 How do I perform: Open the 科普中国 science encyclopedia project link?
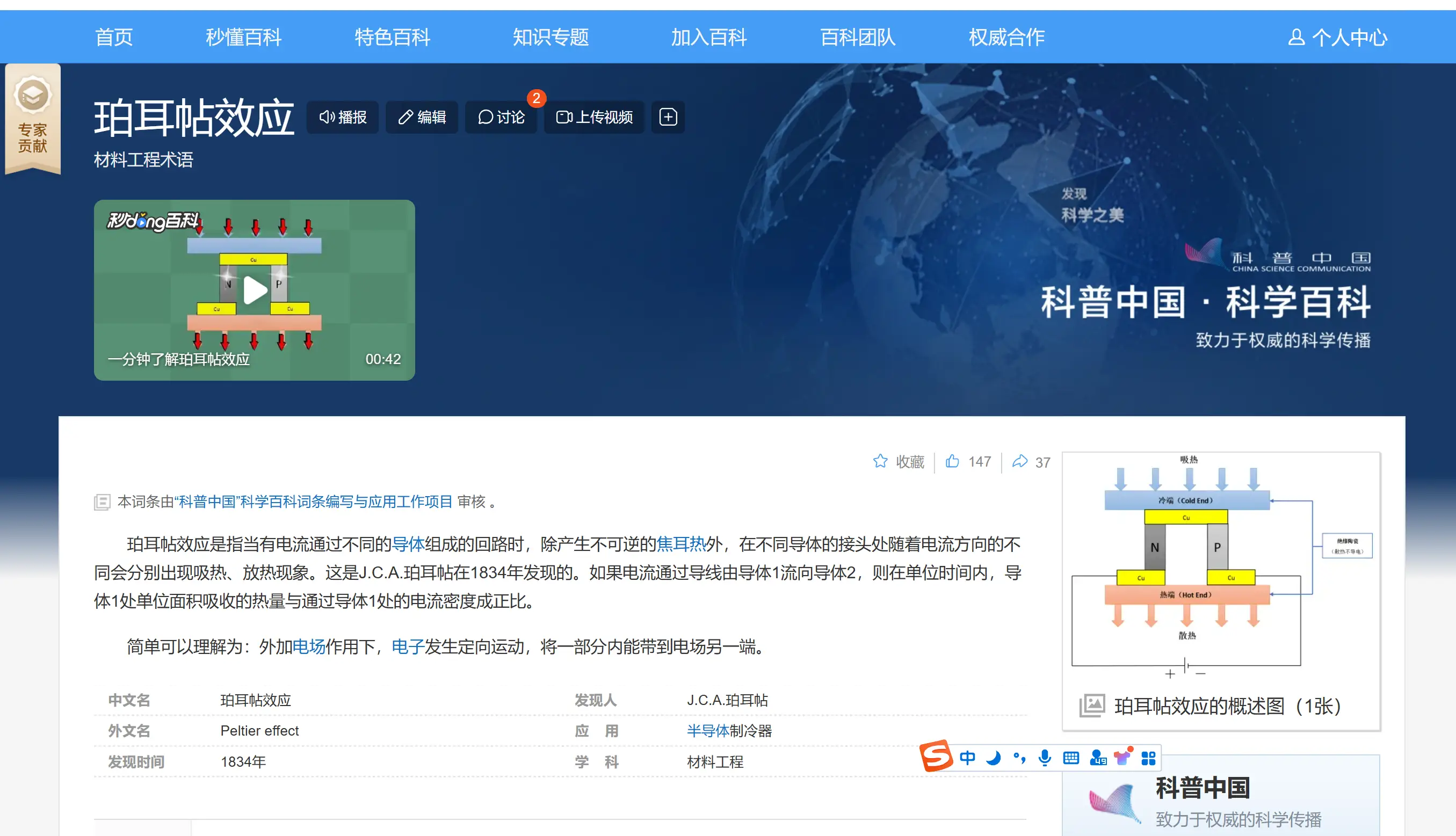pos(314,502)
